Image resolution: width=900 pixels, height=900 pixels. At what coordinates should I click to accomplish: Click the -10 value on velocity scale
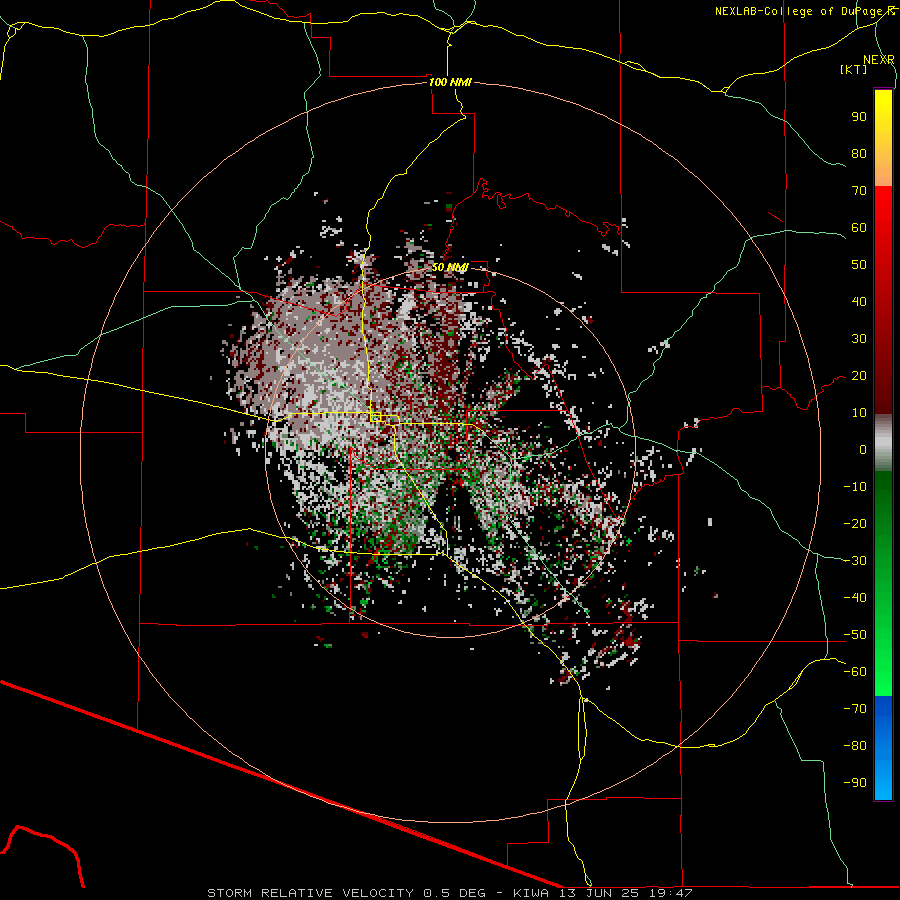[855, 487]
